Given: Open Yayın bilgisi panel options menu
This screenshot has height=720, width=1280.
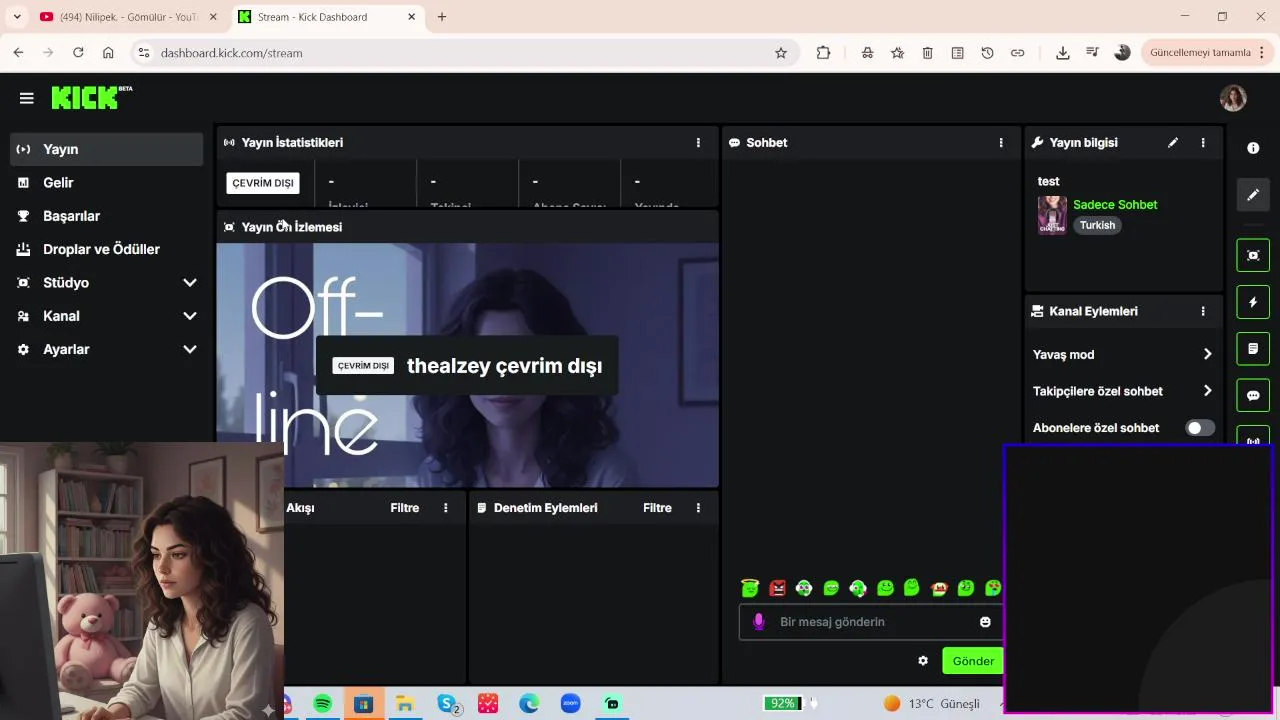Looking at the screenshot, I should 1203,143.
